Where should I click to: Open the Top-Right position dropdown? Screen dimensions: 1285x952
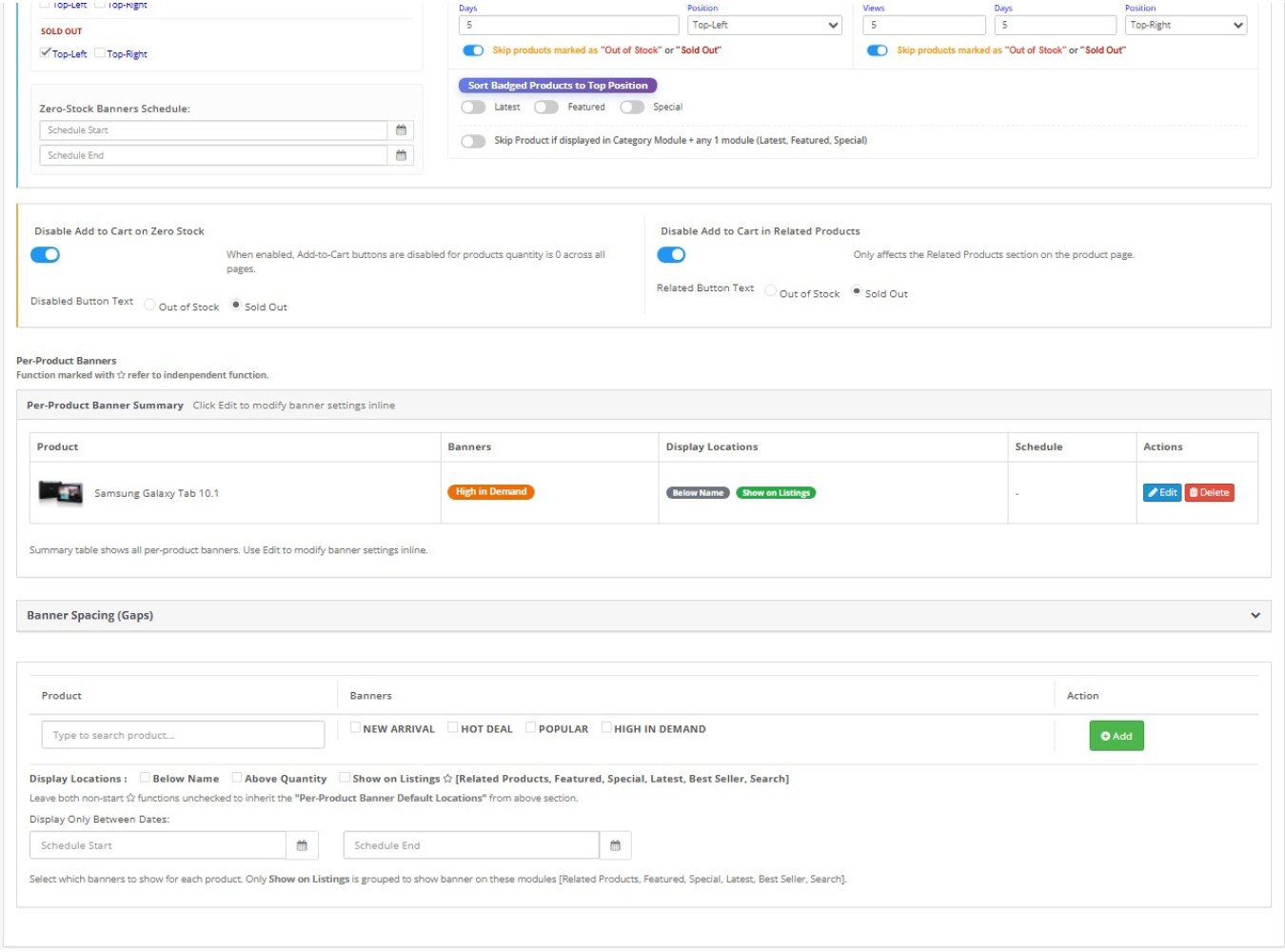(x=1185, y=26)
